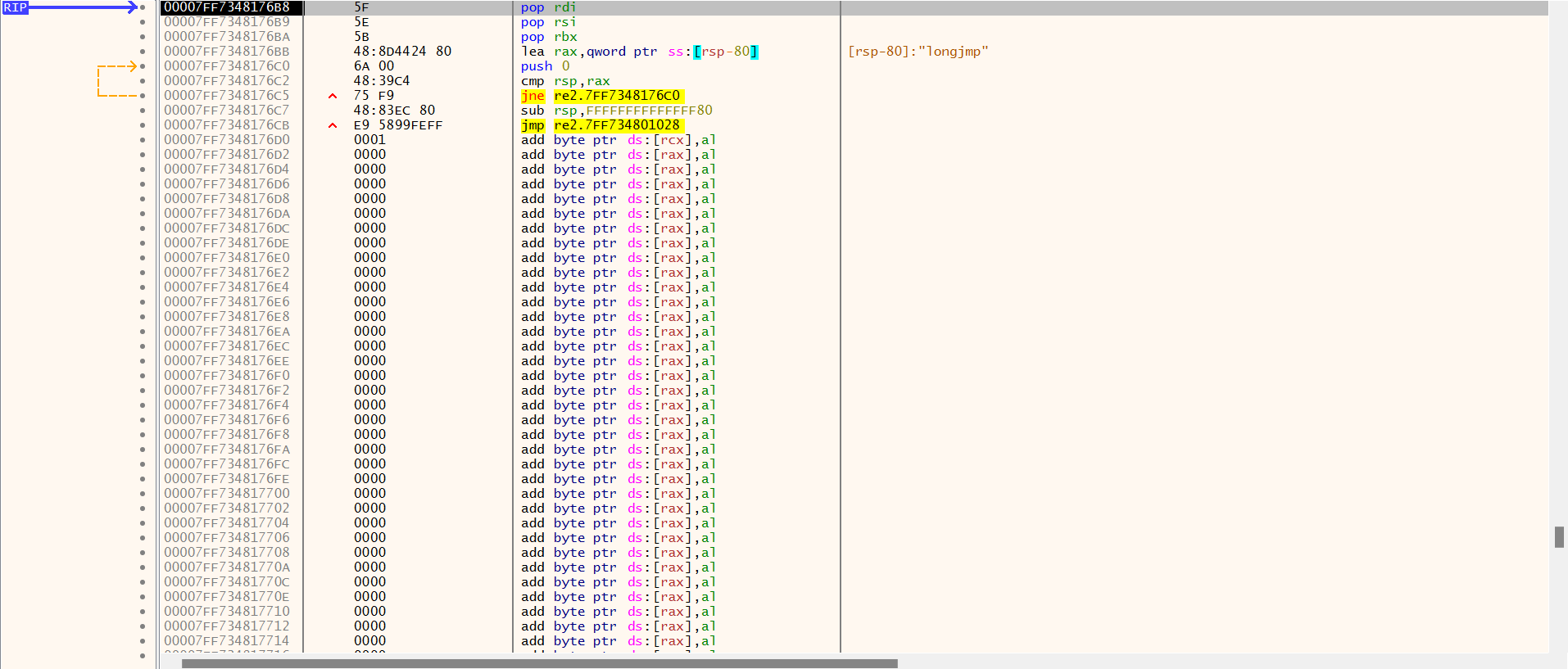This screenshot has width=1568, height=669.
Task: Click the lea rax,qword ptr instruction
Action: (x=639, y=52)
